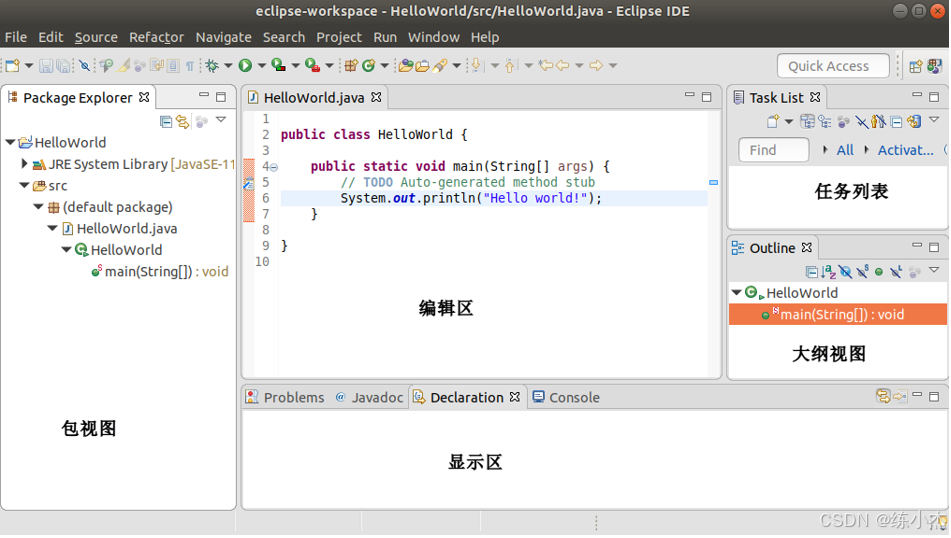Click the Activate link in Task List
The width and height of the screenshot is (951, 538).
click(x=906, y=150)
